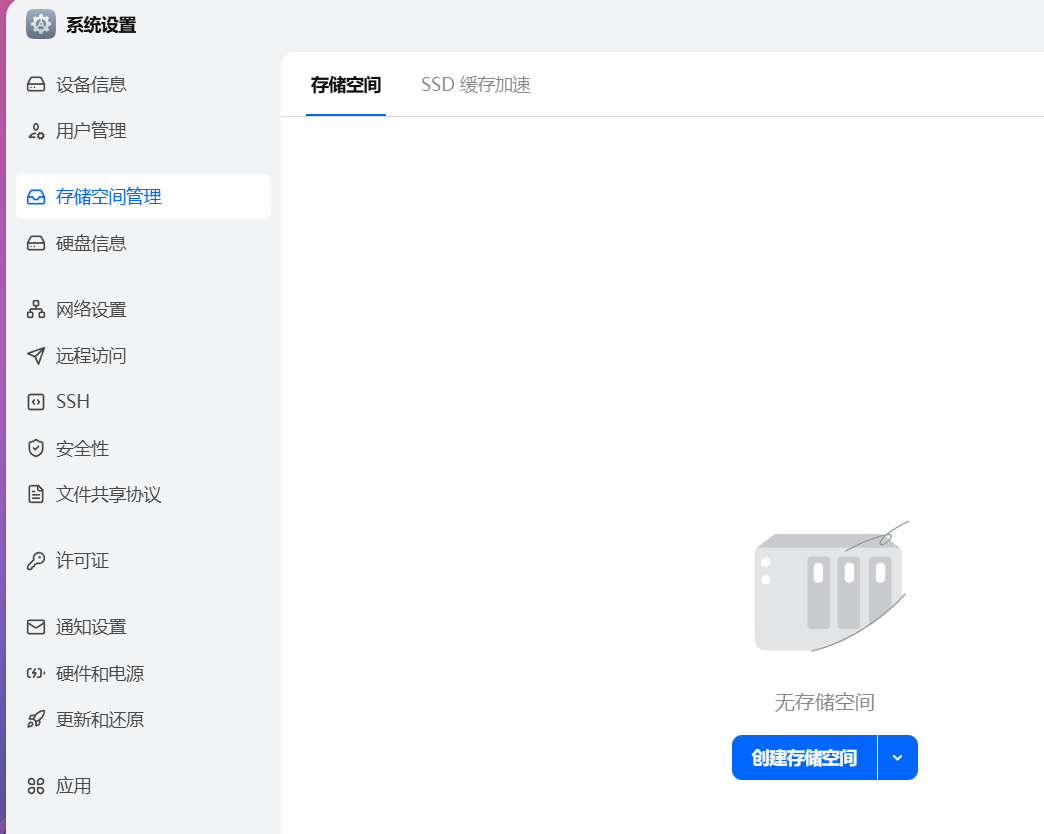The image size is (1044, 834).
Task: Click the system settings gear icon at top
Action: [40, 24]
